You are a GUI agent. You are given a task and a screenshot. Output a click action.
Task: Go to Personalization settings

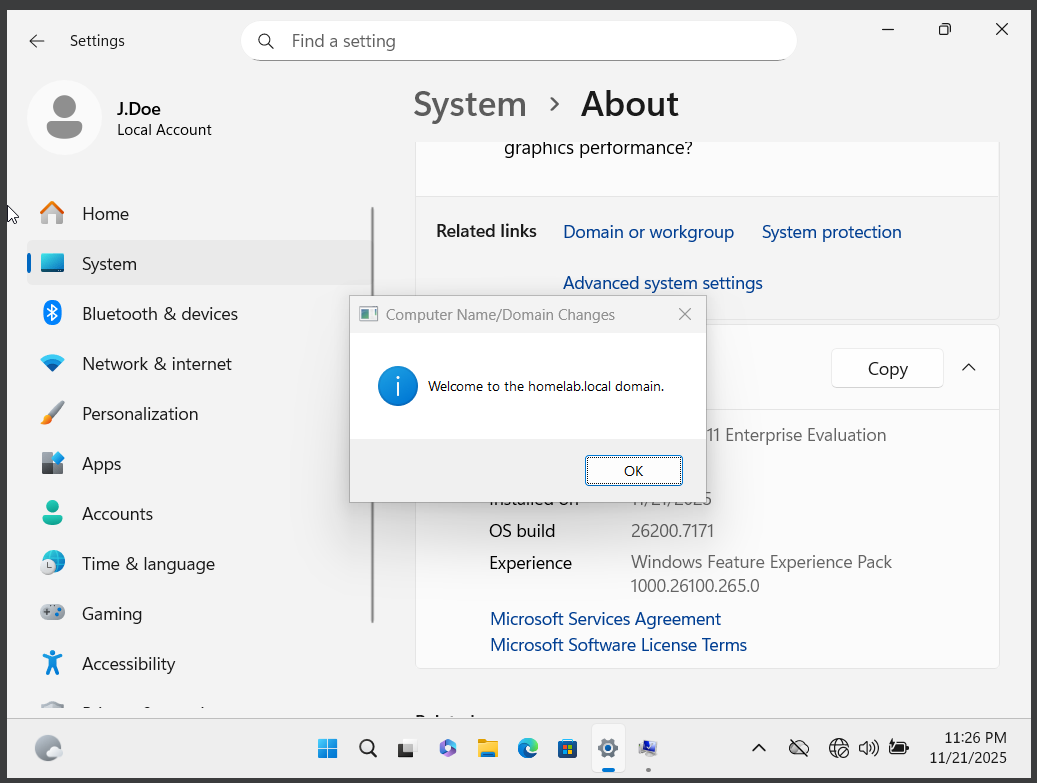tap(140, 414)
